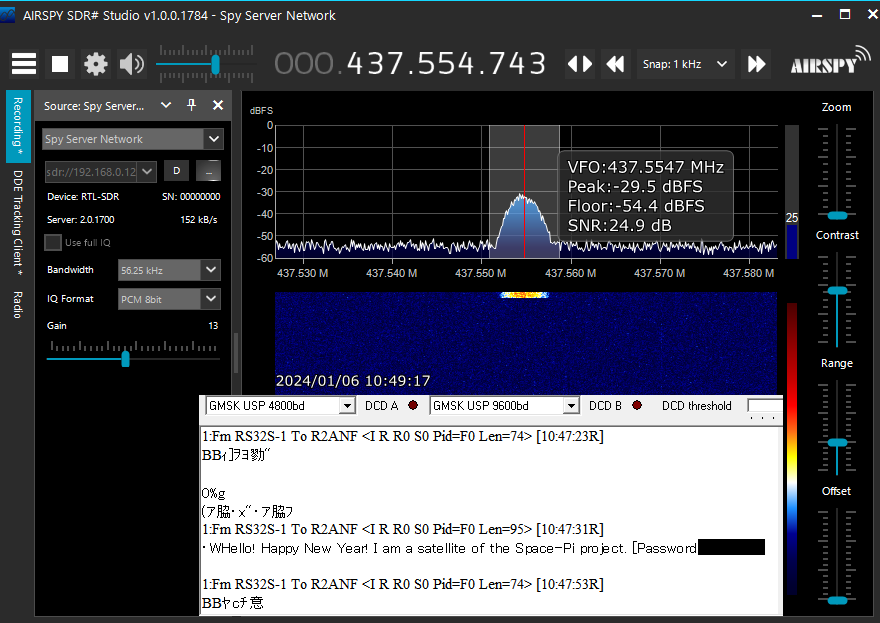Click the Device: RTL-SDR label
This screenshot has height=623, width=880.
click(83, 196)
